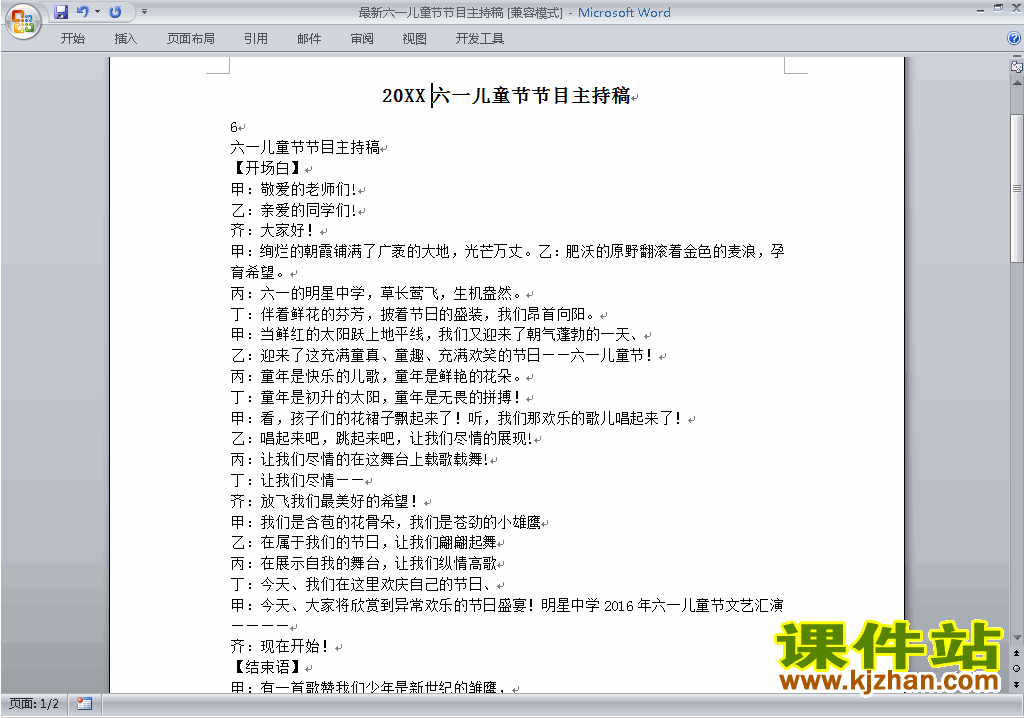Click the line 丙：让我们尽情的在这舞台上载歌载舞
Screen dimensions: 1024x718
pos(360,459)
